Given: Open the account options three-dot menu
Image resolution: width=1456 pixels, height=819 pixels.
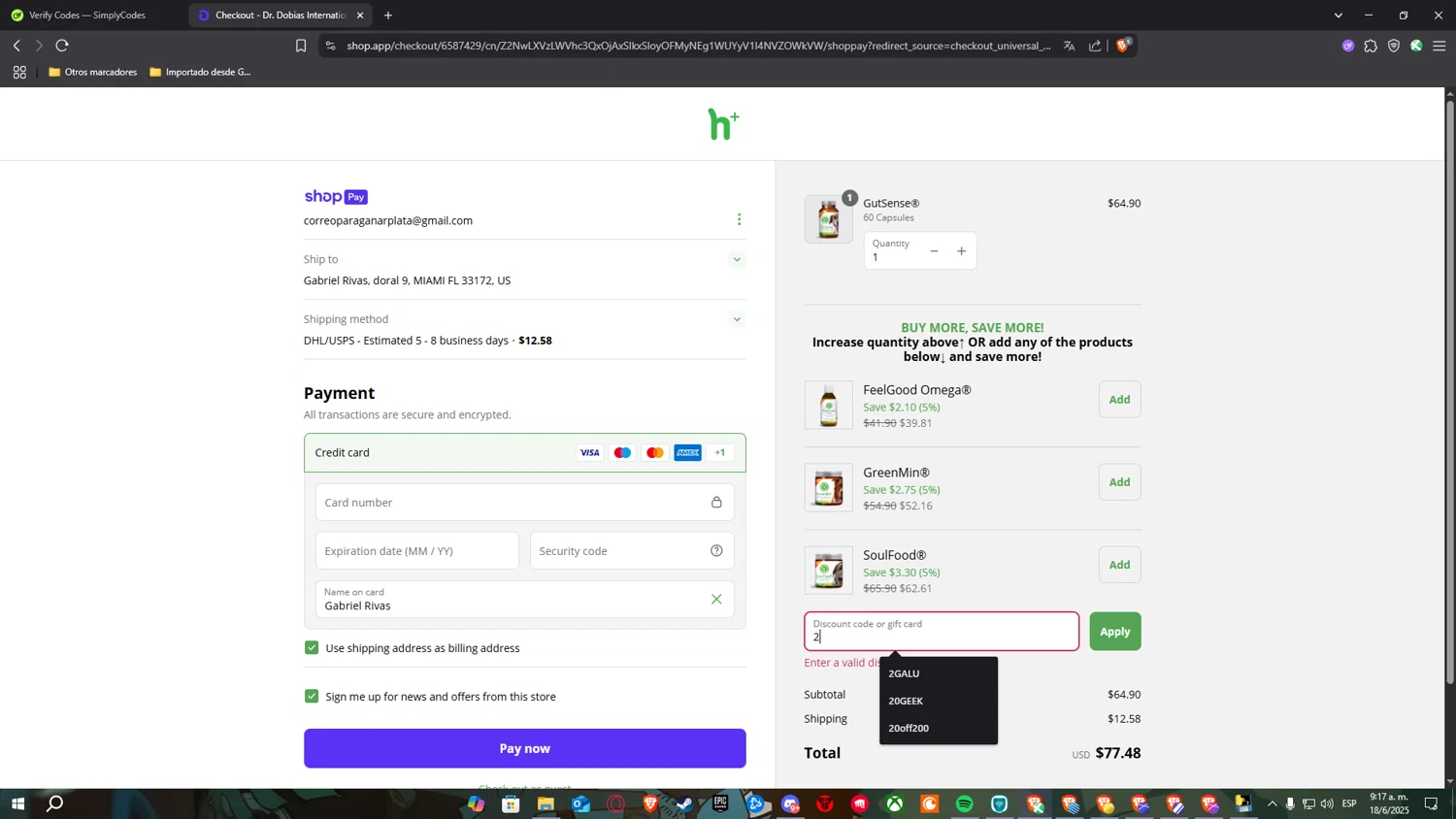Looking at the screenshot, I should click(x=739, y=219).
